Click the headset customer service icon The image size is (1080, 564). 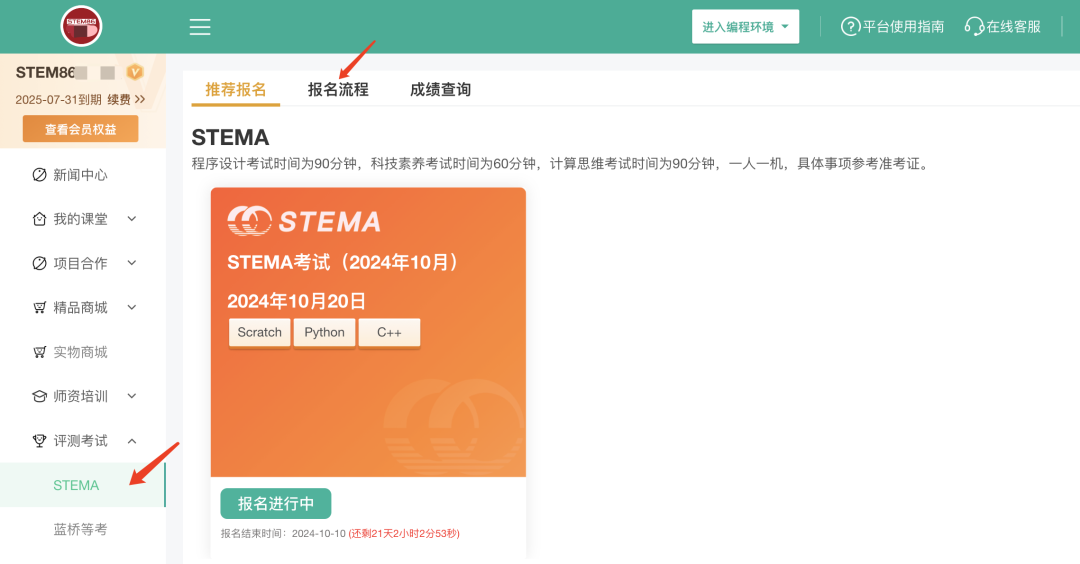click(x=974, y=27)
